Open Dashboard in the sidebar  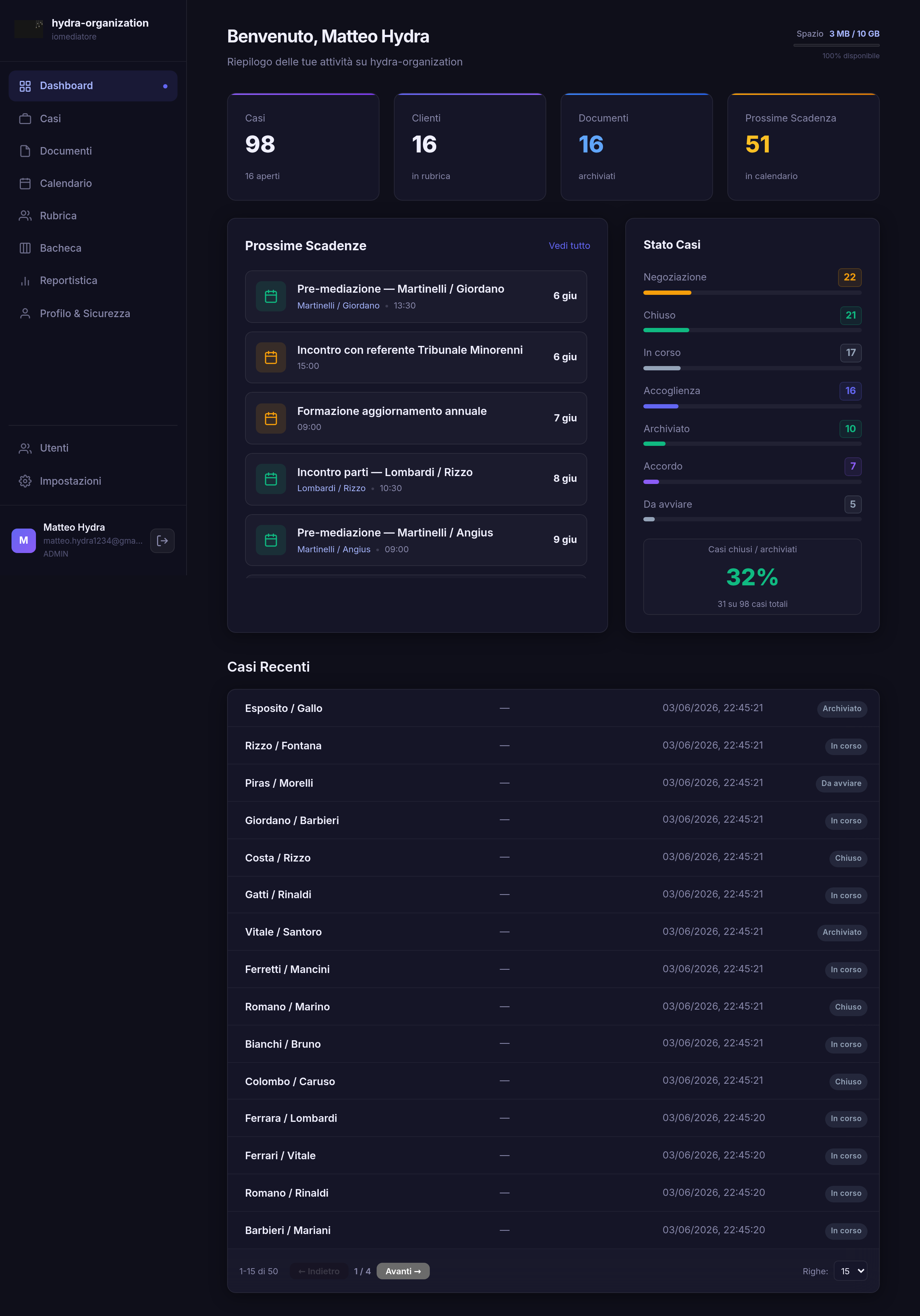[93, 86]
